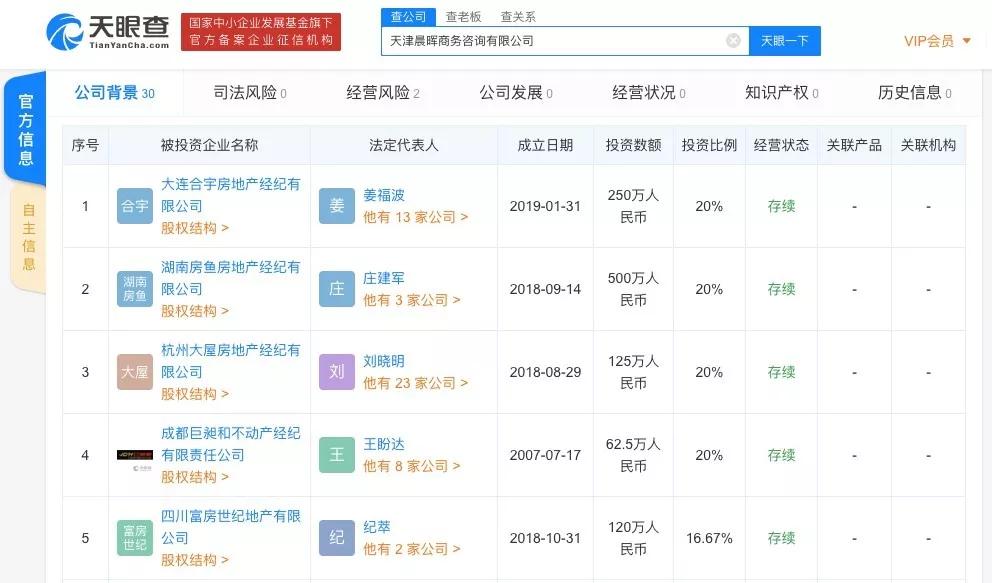Click the 成立日期 column header
The width and height of the screenshot is (992, 583).
click(x=545, y=145)
